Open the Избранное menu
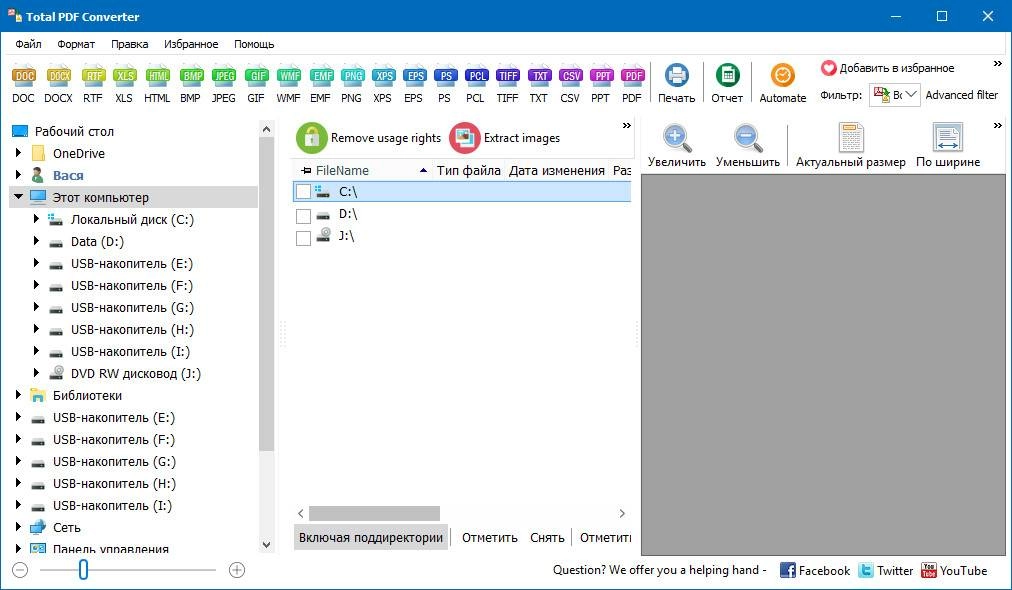1012x590 pixels. coord(191,44)
